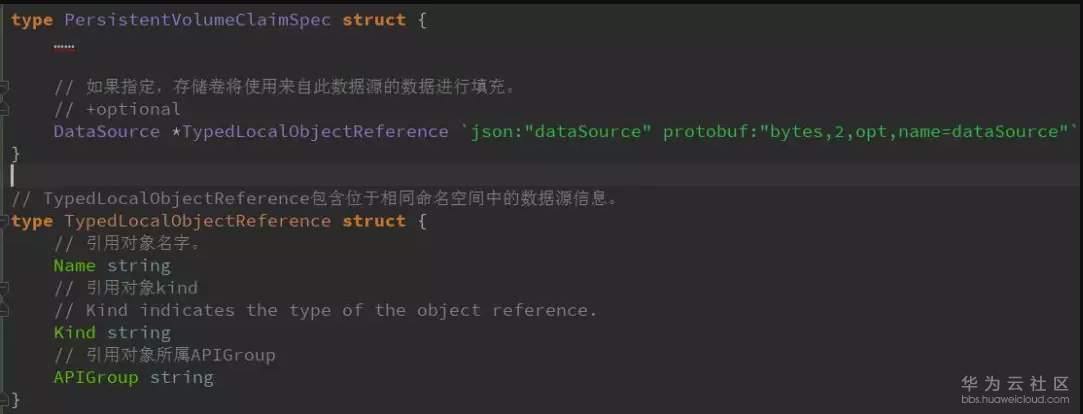Click the closing brace of PersistentVolumeClaimSpec
Image resolution: width=1083 pixels, height=414 pixels.
[x=16, y=154]
